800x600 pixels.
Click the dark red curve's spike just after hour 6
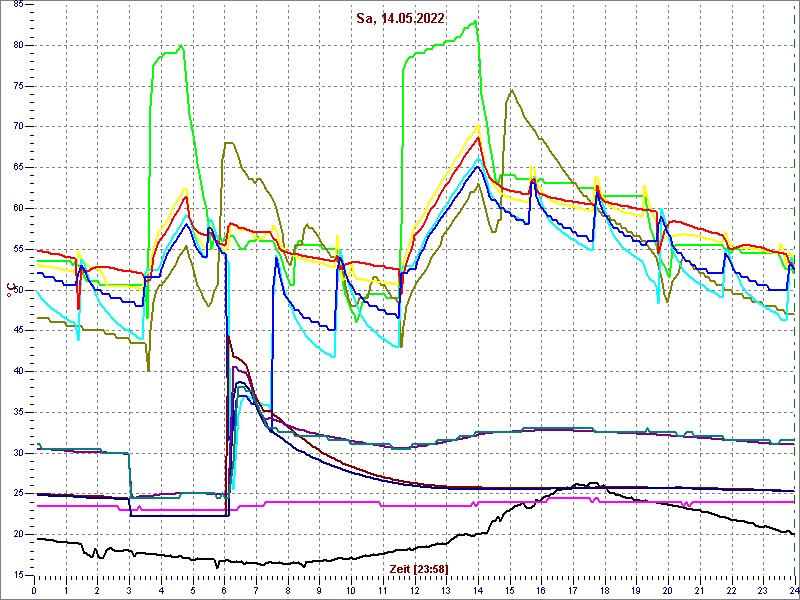tap(229, 338)
